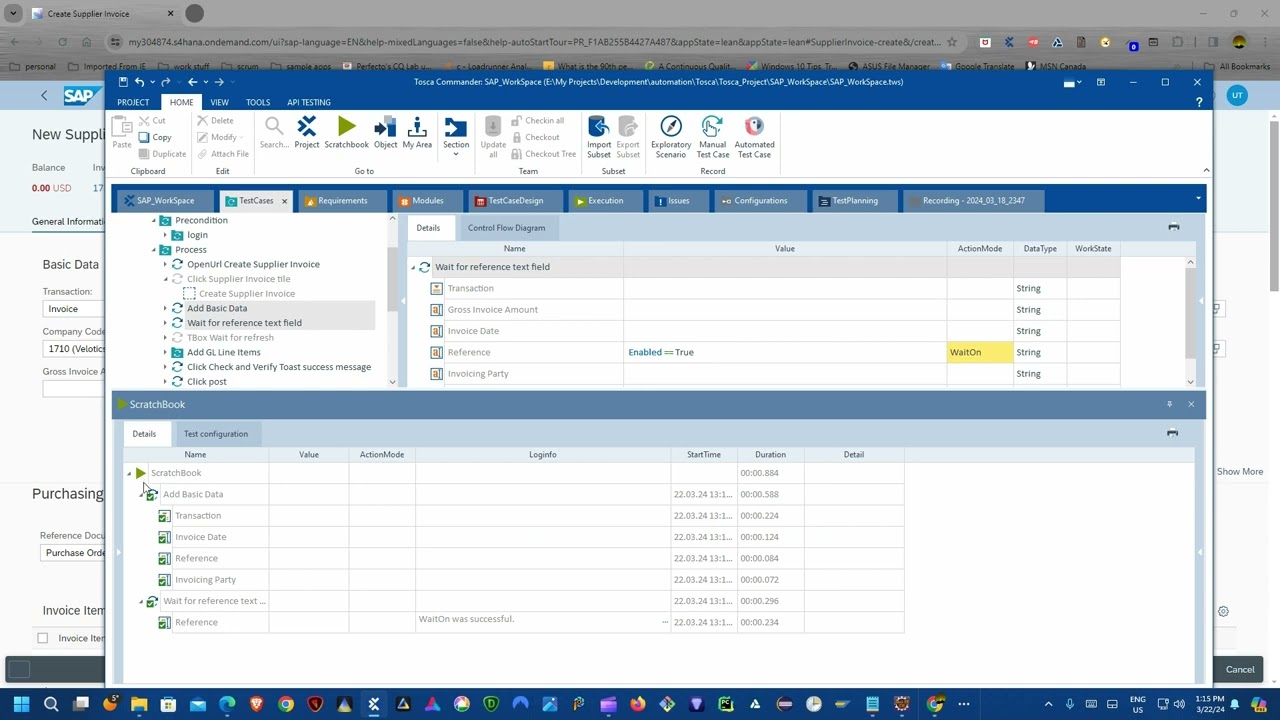Expand the login tree node
This screenshot has width=1280, height=720.
tap(165, 235)
